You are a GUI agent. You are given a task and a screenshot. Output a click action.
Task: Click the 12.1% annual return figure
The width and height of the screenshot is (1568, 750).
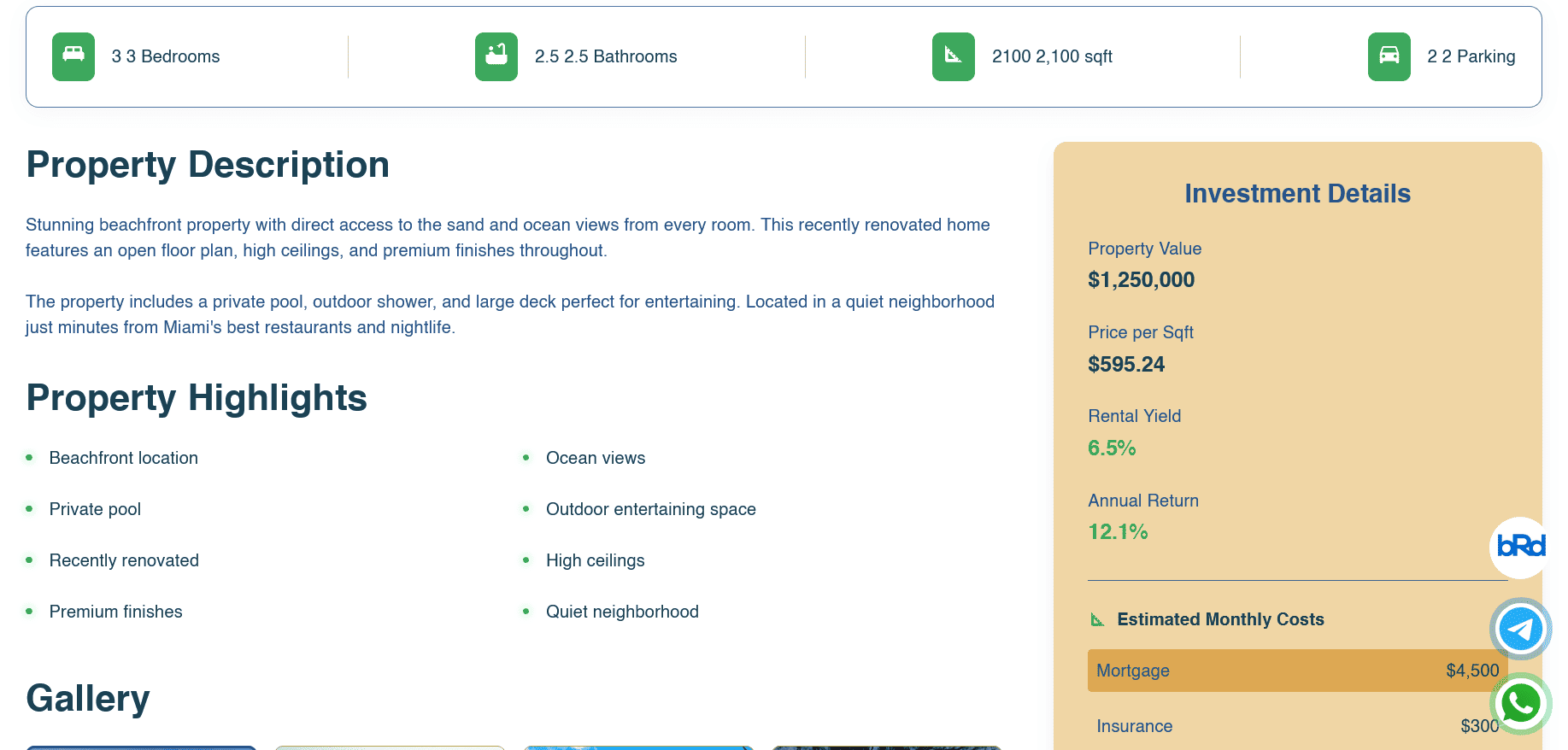click(1118, 532)
